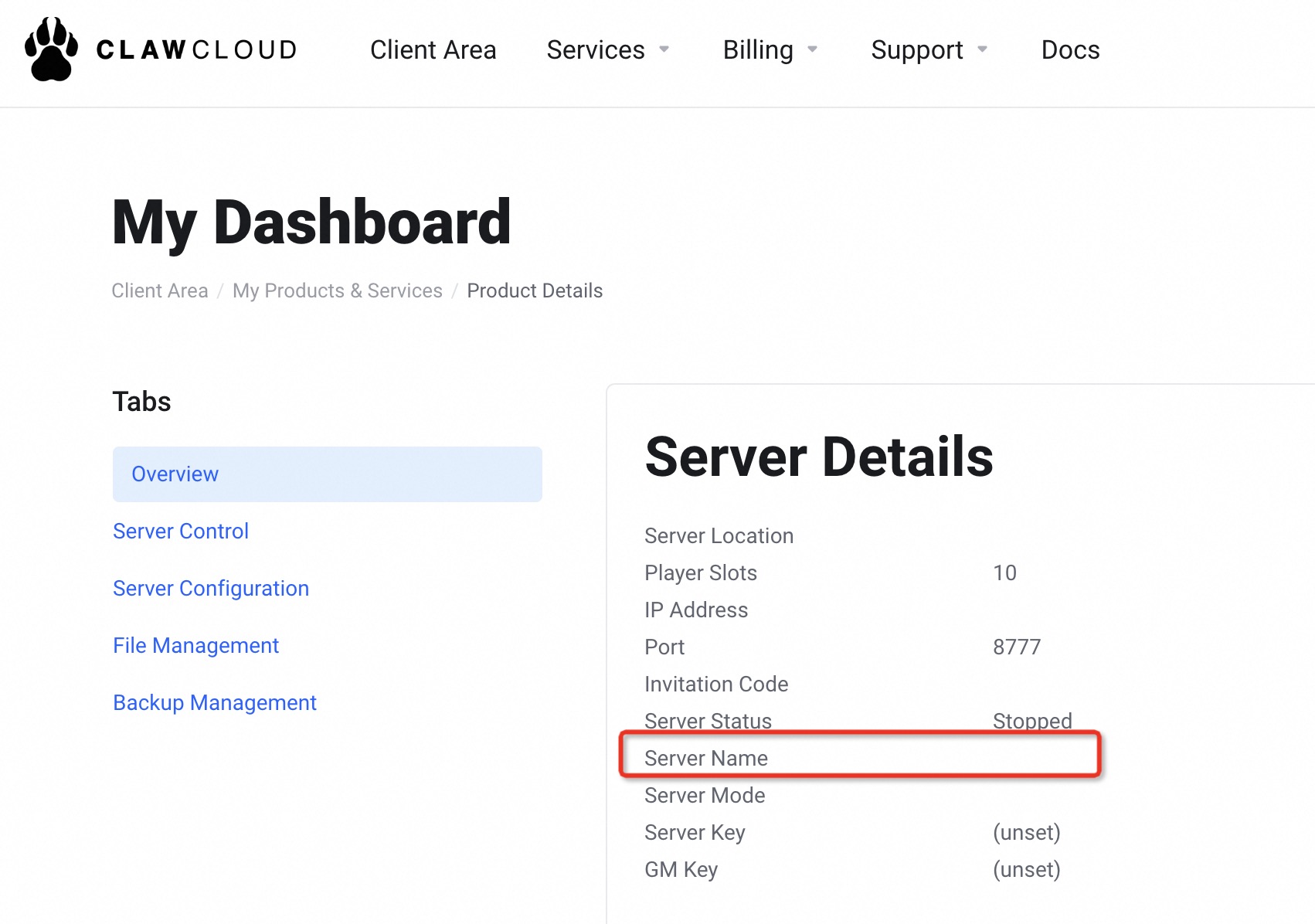The height and width of the screenshot is (924, 1315).
Task: Open the Client Area nav link
Action: pos(433,50)
